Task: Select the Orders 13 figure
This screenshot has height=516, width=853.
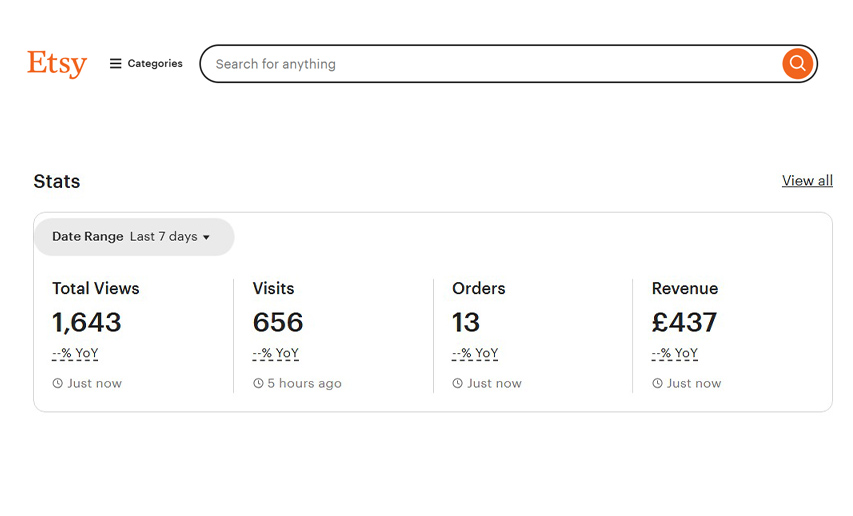Action: pyautogui.click(x=466, y=322)
